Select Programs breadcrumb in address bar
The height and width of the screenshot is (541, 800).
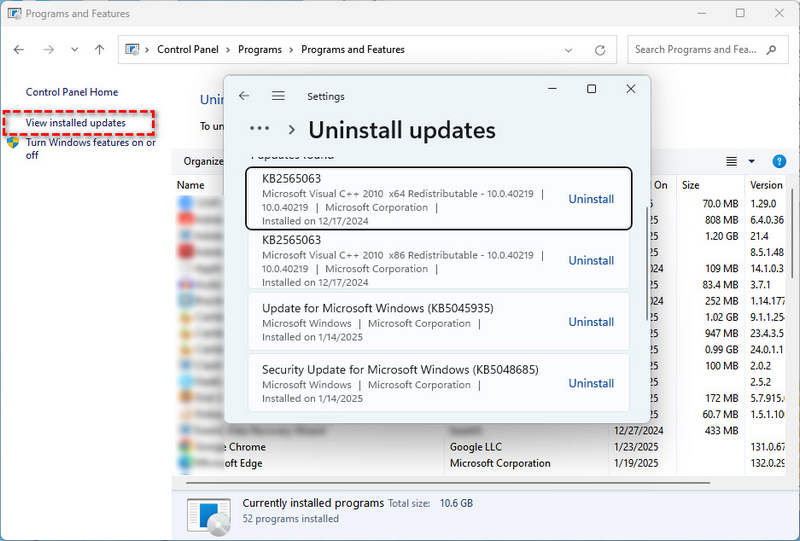coord(260,50)
